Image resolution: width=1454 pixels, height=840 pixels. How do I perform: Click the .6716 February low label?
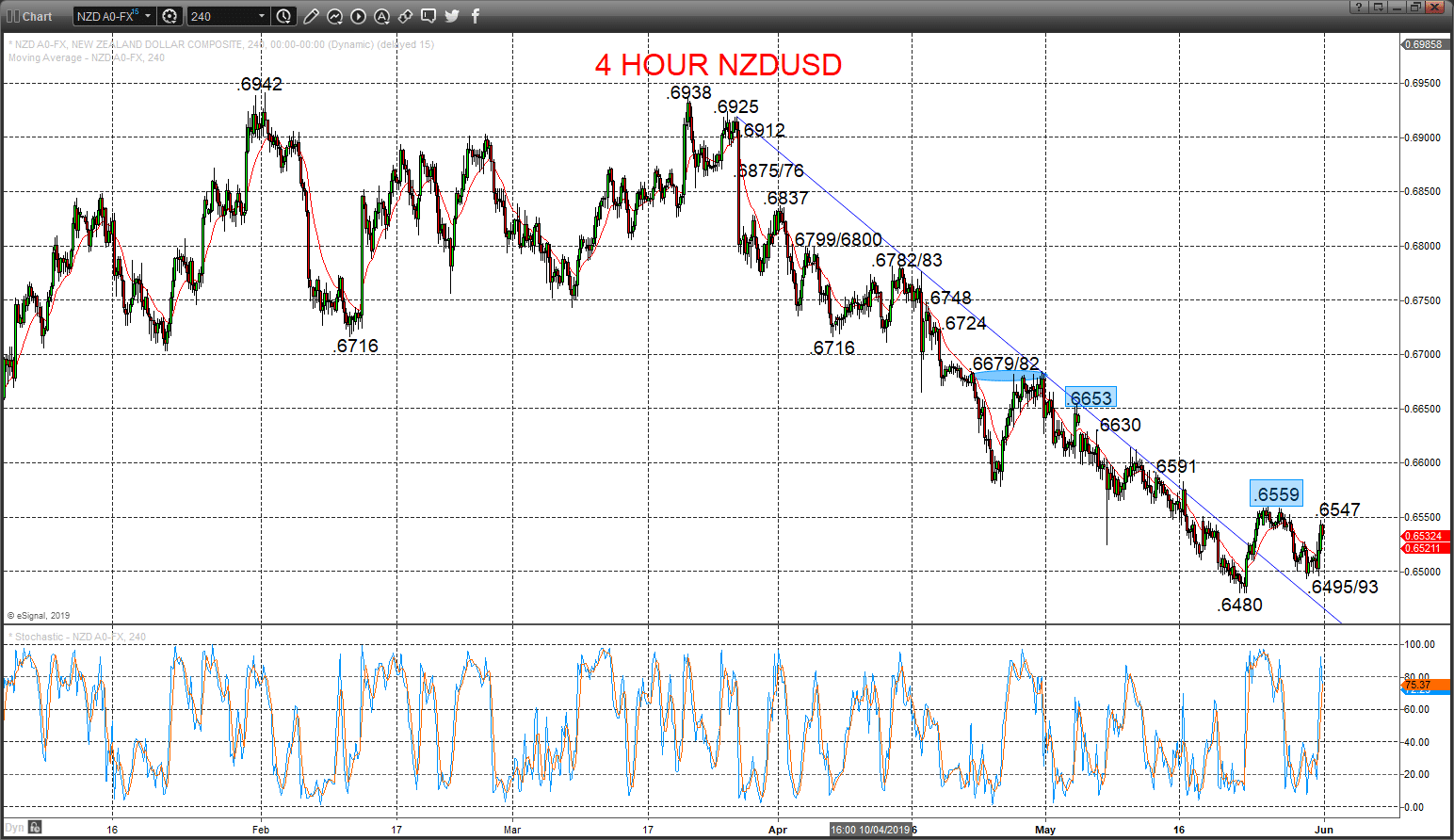[x=356, y=346]
